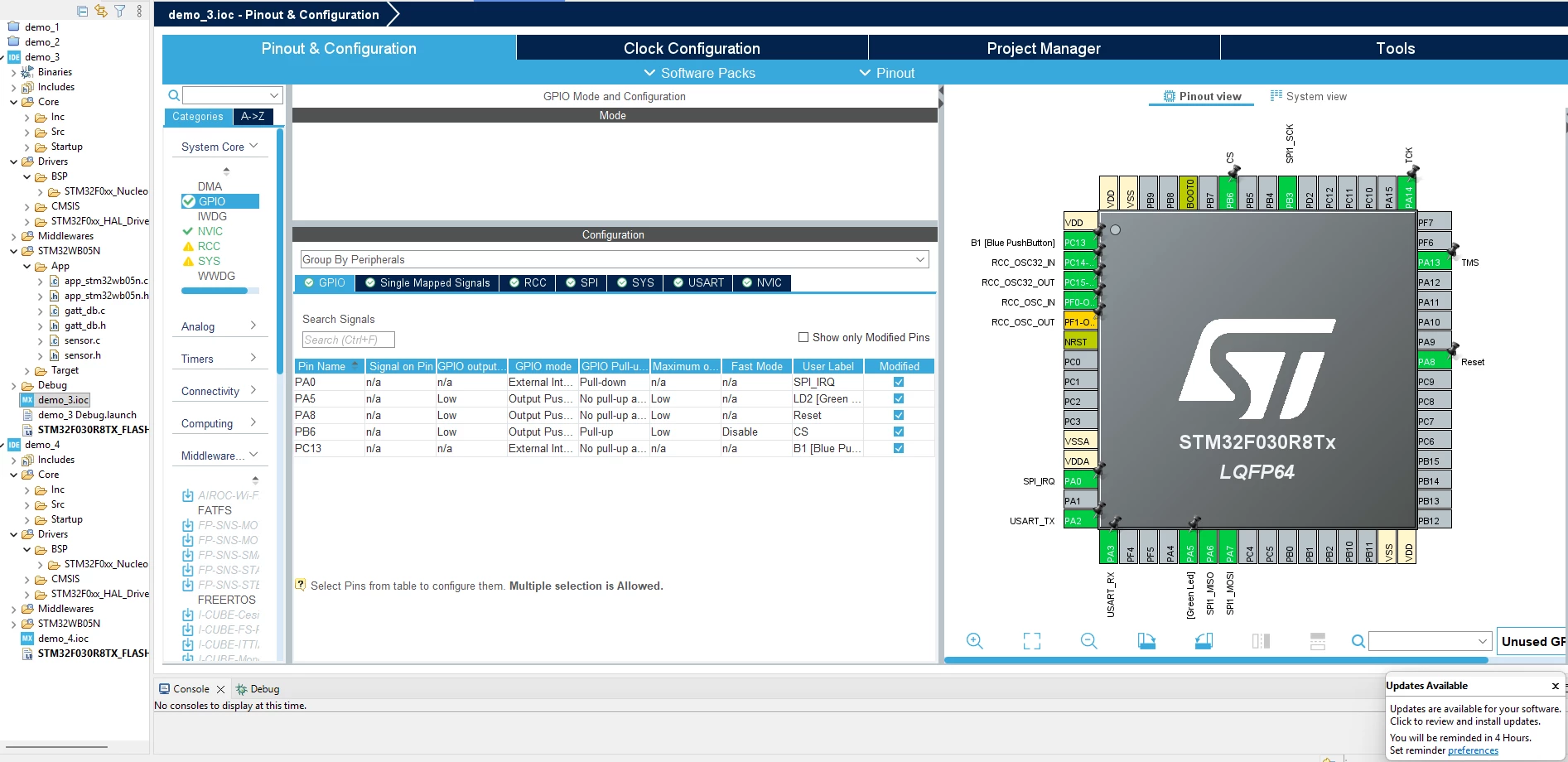
Task: Click the Binaries node icon
Action: tap(27, 72)
